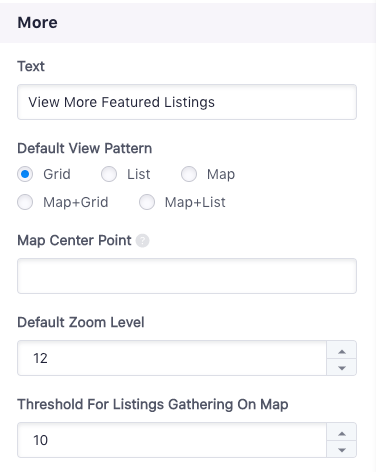Click the Grid radio label text
Viewport: 376px width, 472px height.
57,174
